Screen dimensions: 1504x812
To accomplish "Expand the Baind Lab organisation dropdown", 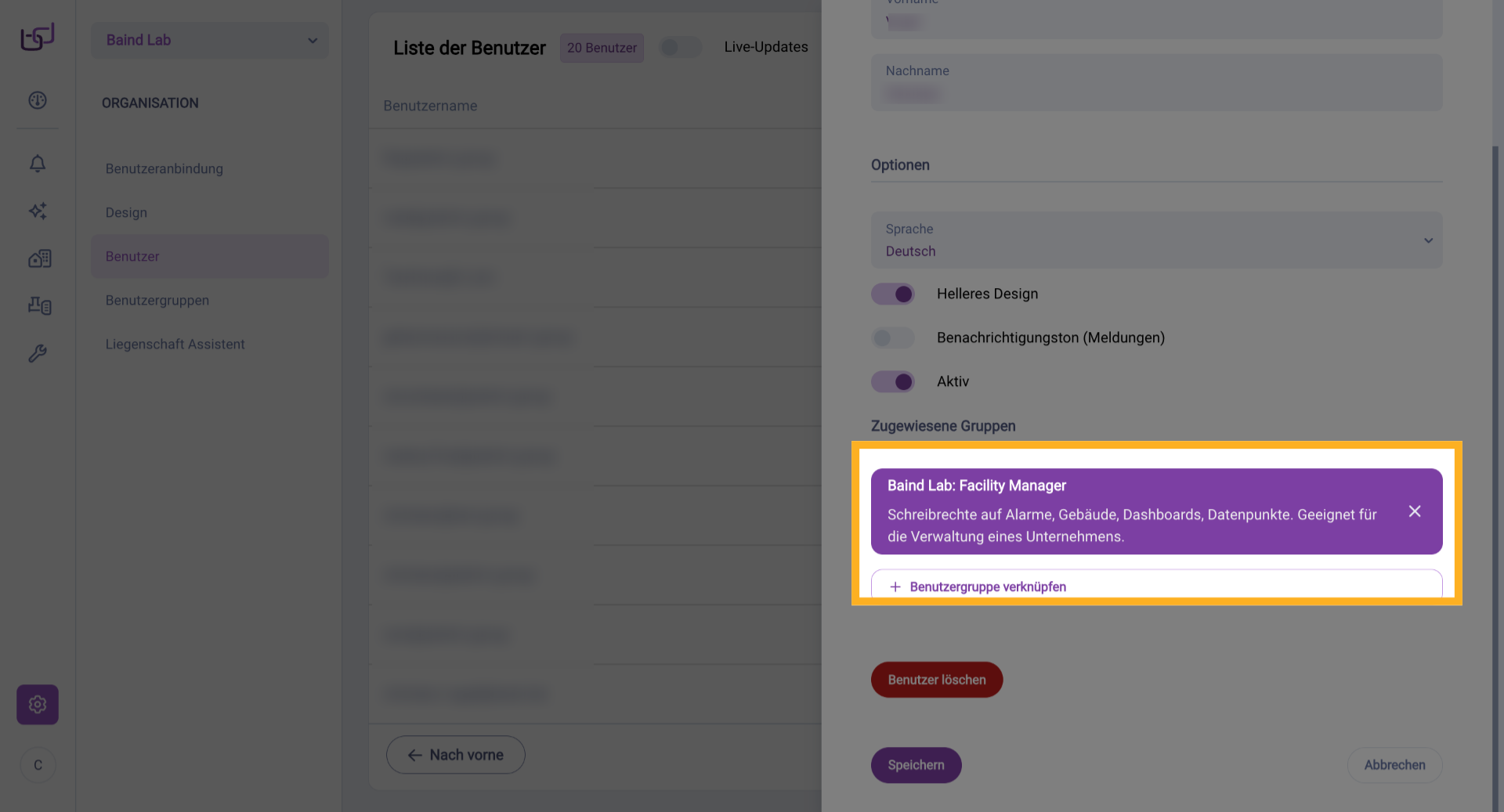I will 210,40.
